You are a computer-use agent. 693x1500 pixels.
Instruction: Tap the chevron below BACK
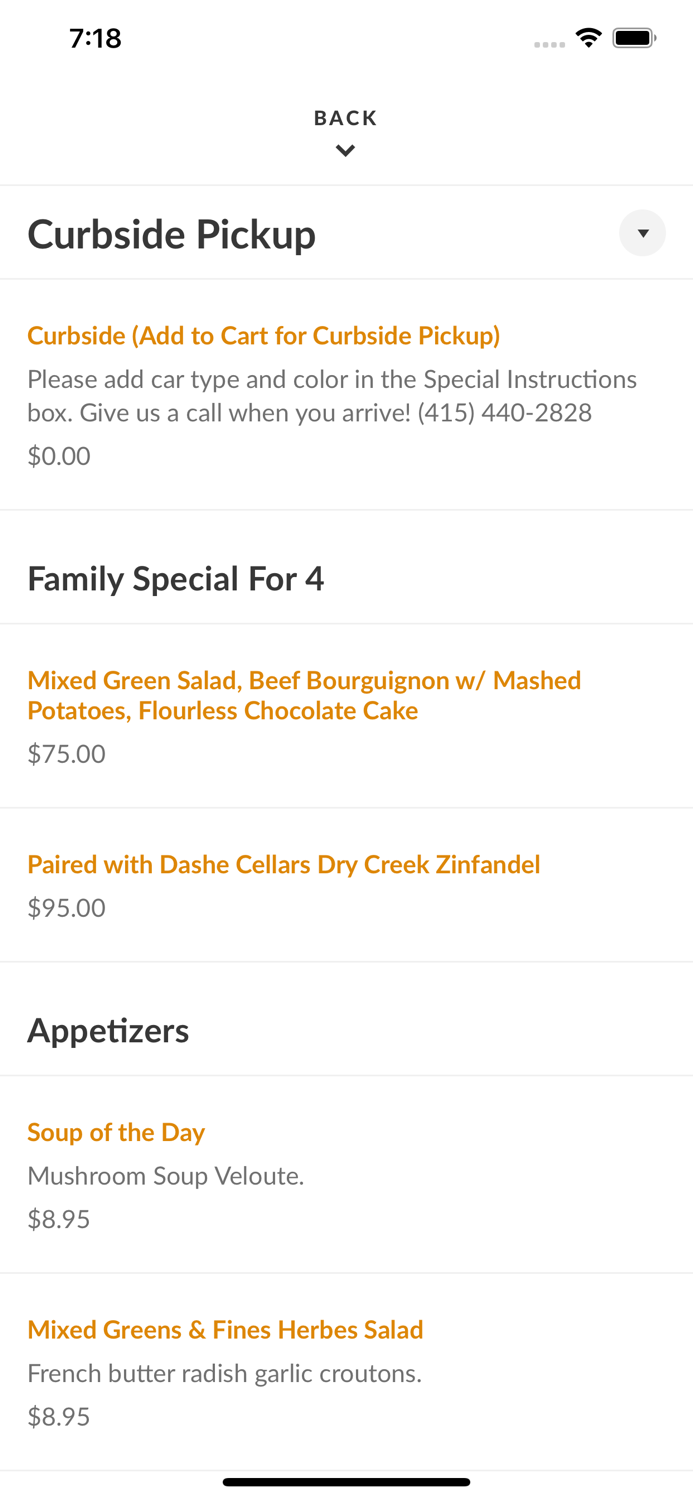[x=345, y=152]
